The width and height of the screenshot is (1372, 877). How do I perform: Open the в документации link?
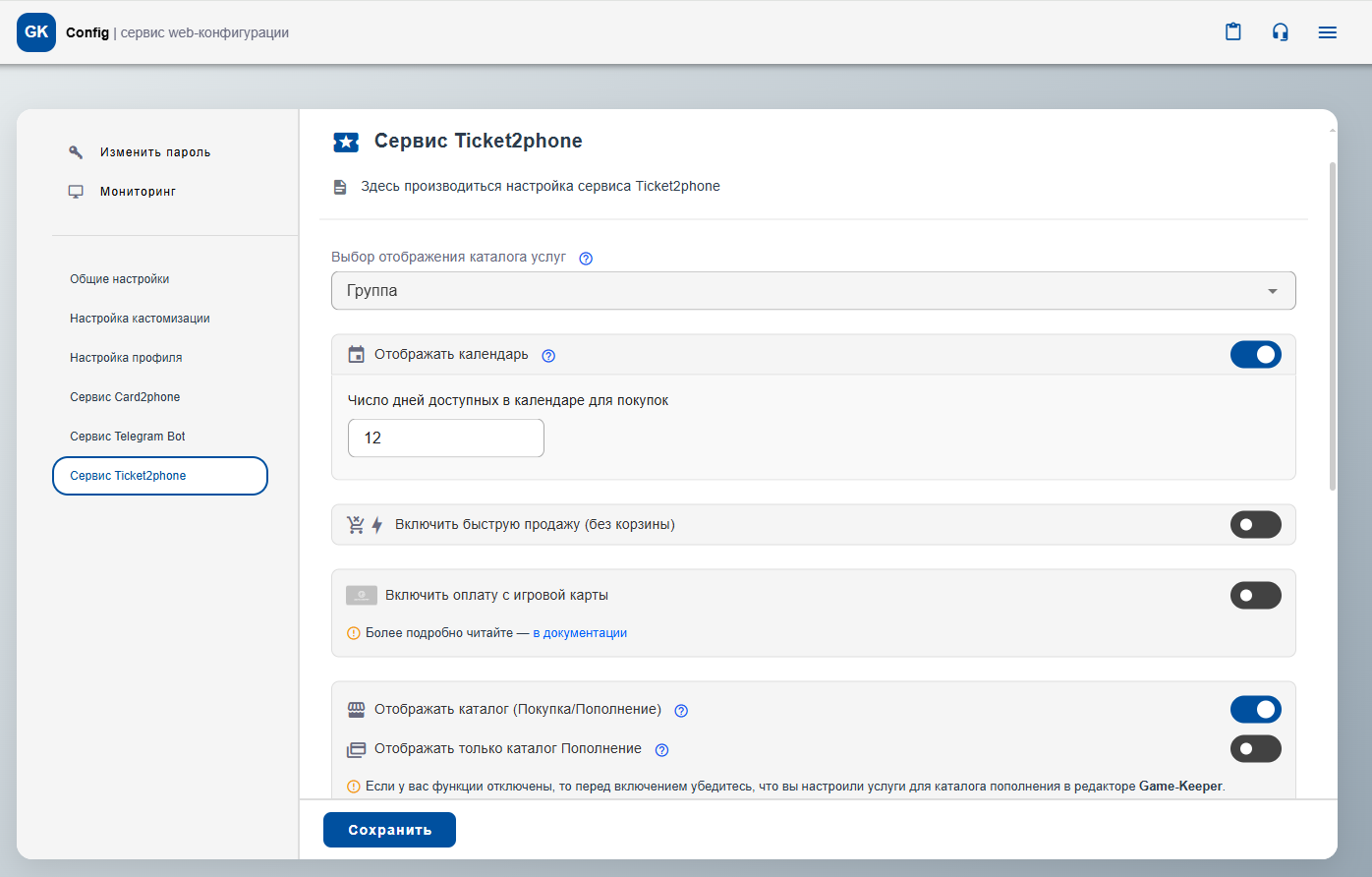click(580, 633)
